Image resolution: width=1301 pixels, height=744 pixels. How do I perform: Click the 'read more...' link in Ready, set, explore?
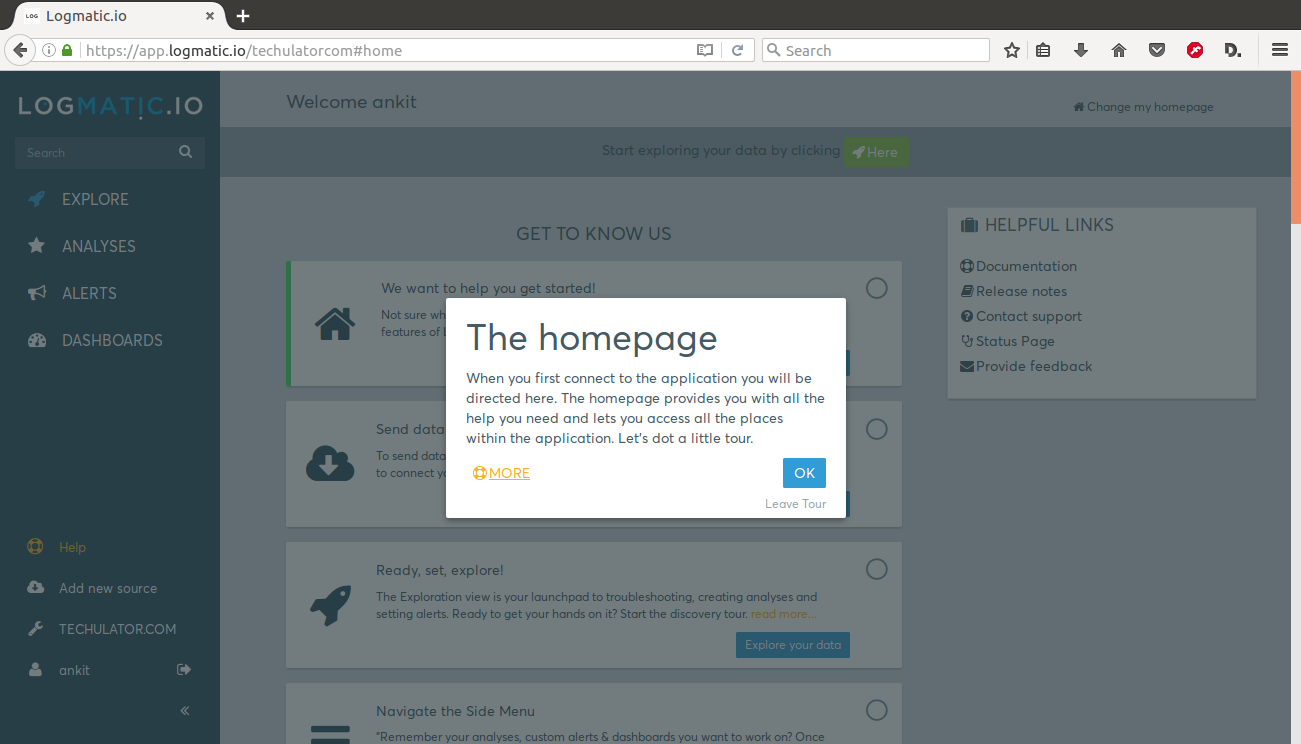(x=783, y=614)
